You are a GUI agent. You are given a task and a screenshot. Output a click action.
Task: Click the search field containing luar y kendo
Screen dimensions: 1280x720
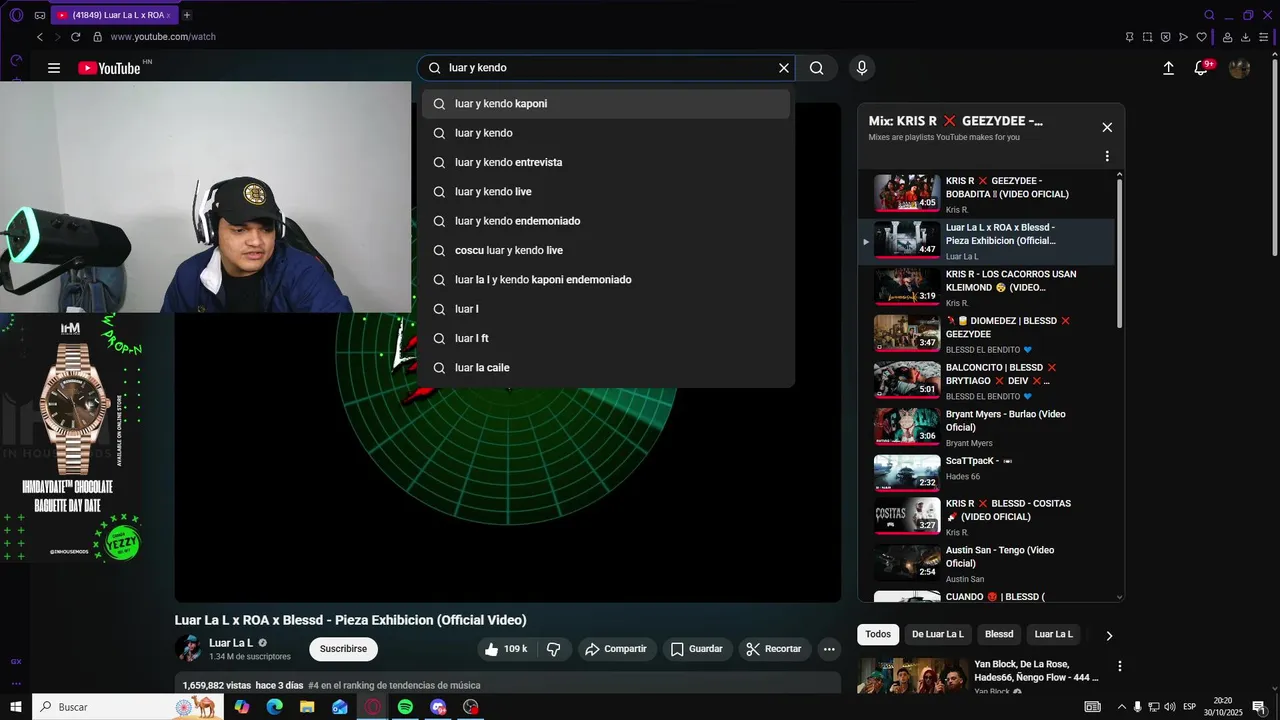[x=606, y=68]
